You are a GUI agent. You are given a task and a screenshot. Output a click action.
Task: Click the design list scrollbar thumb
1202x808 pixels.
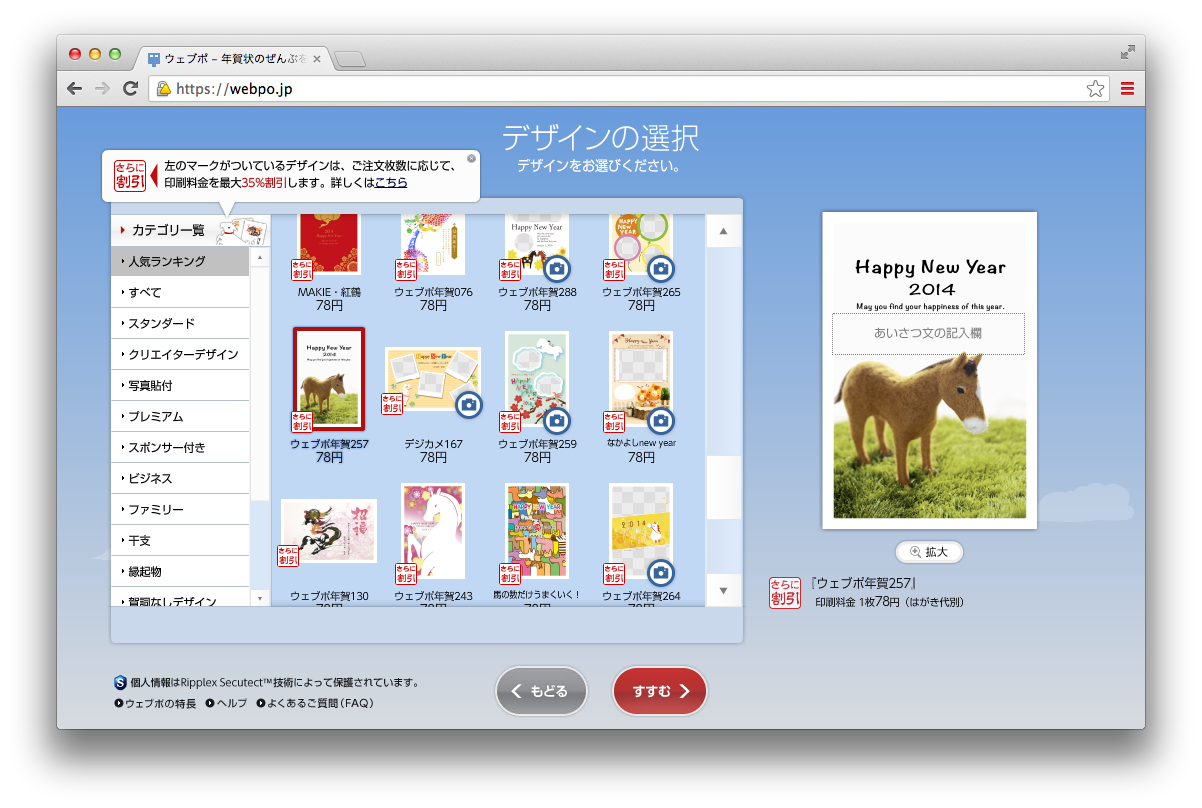[x=724, y=487]
